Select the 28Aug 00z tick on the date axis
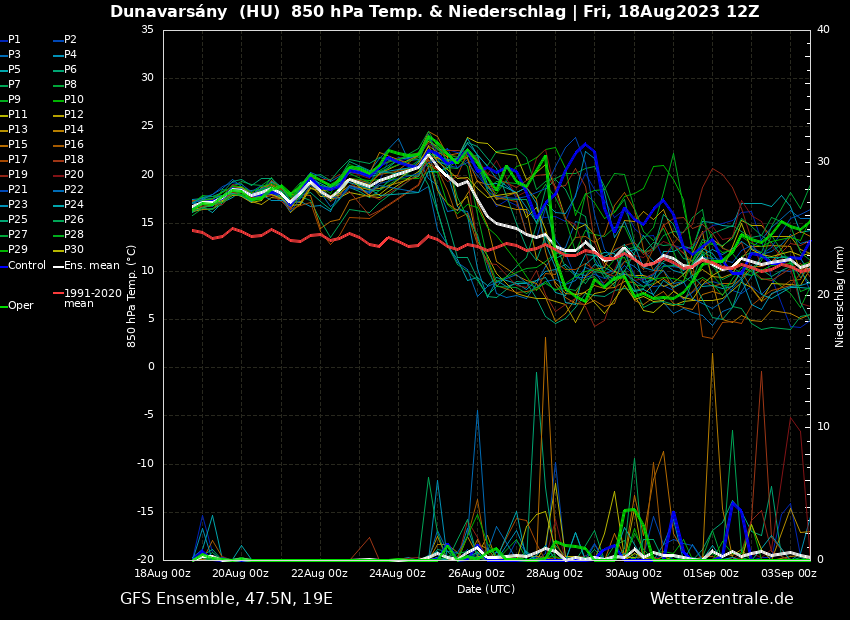The image size is (850, 620). point(554,574)
